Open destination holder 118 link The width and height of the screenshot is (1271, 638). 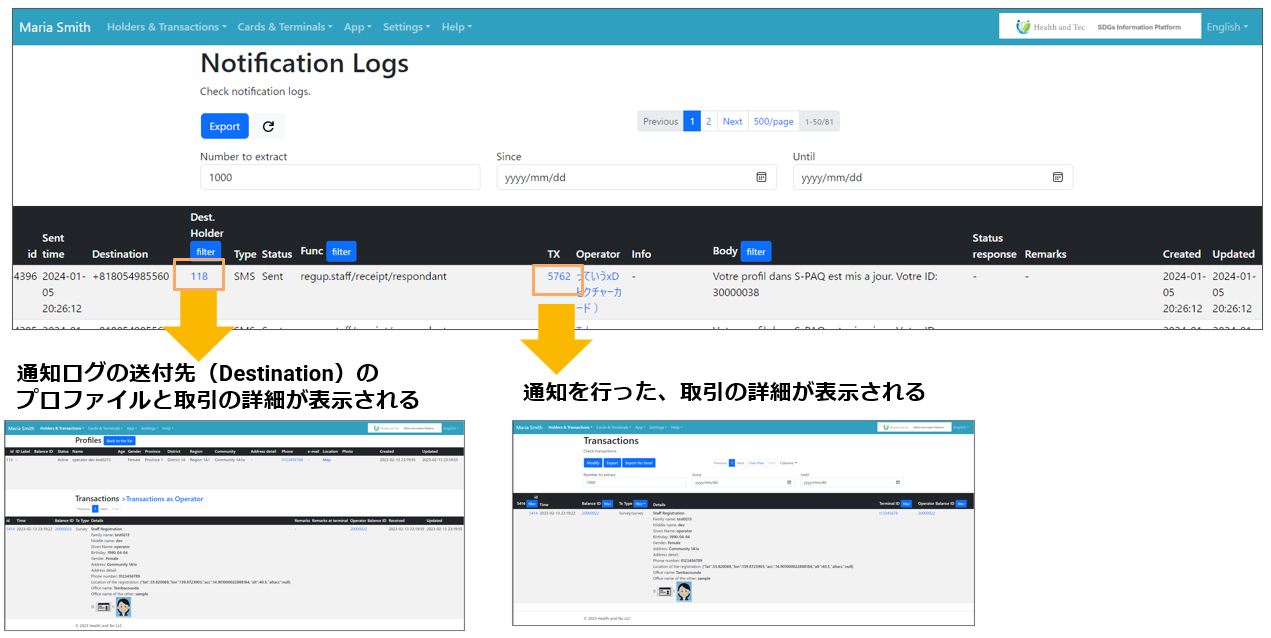pos(199,276)
